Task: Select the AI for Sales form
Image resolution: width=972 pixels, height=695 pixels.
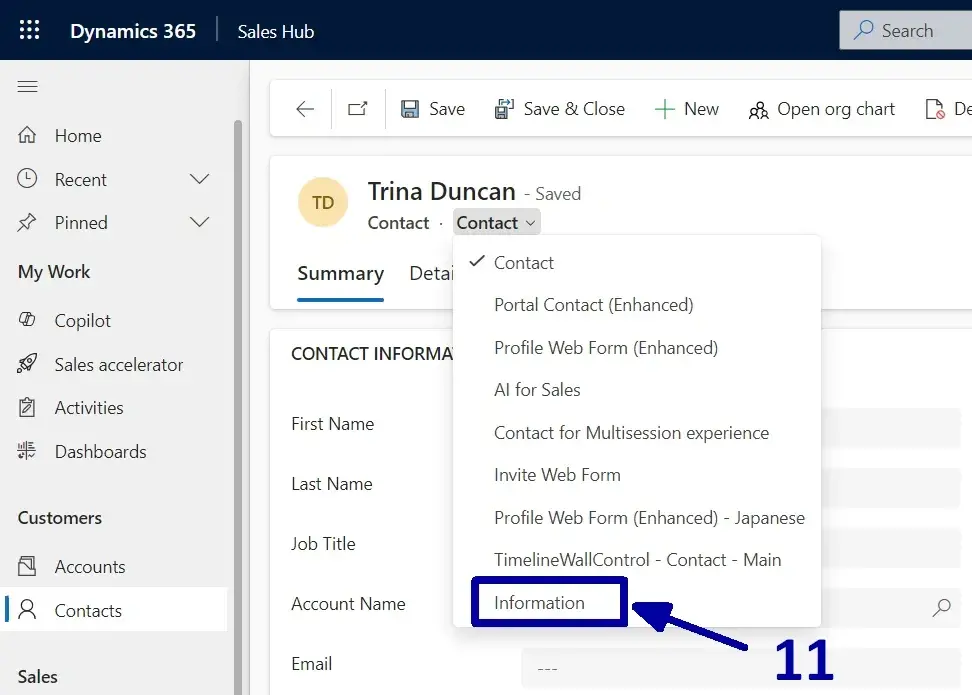Action: (x=637, y=390)
